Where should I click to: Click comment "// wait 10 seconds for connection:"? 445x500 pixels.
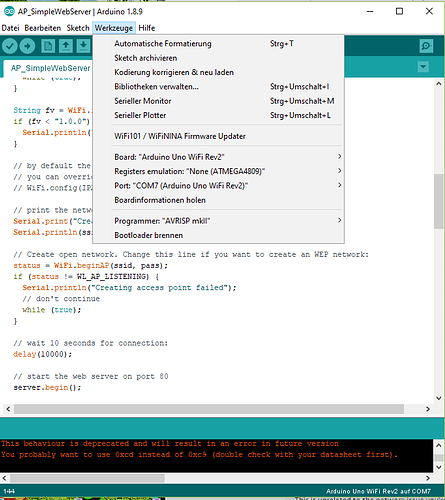[90, 343]
